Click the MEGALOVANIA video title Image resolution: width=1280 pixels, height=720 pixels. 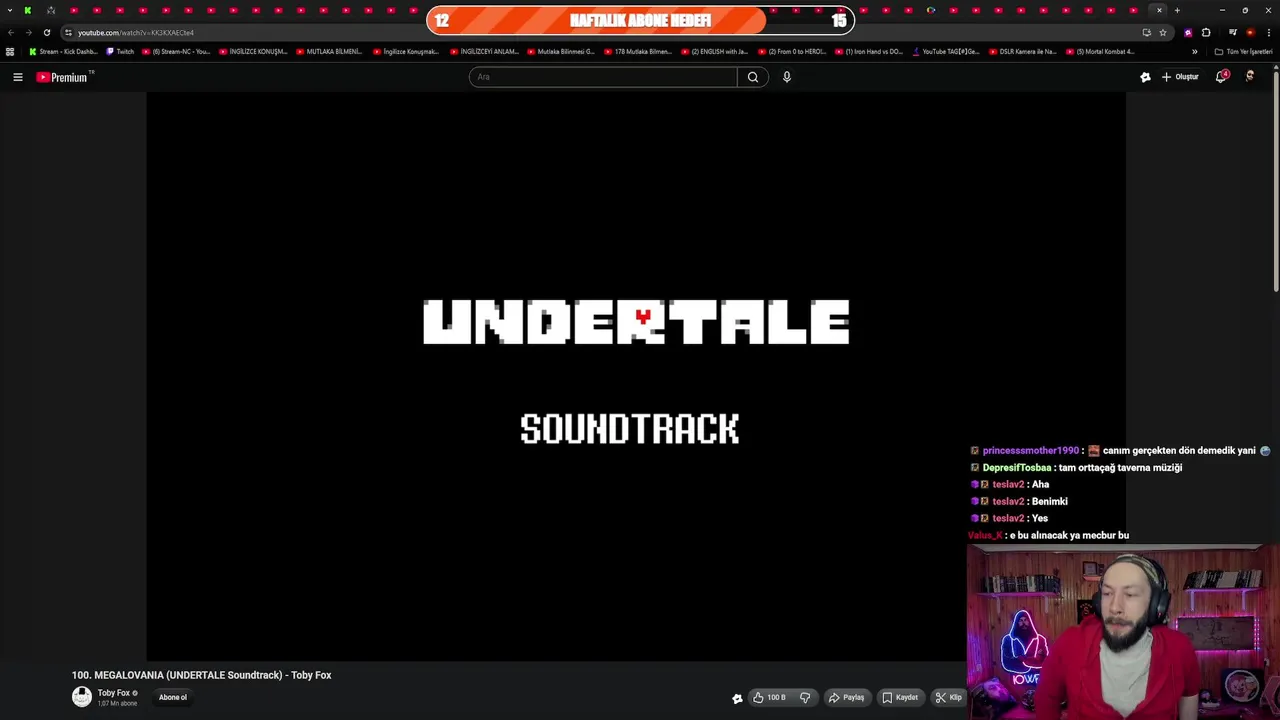coord(201,675)
